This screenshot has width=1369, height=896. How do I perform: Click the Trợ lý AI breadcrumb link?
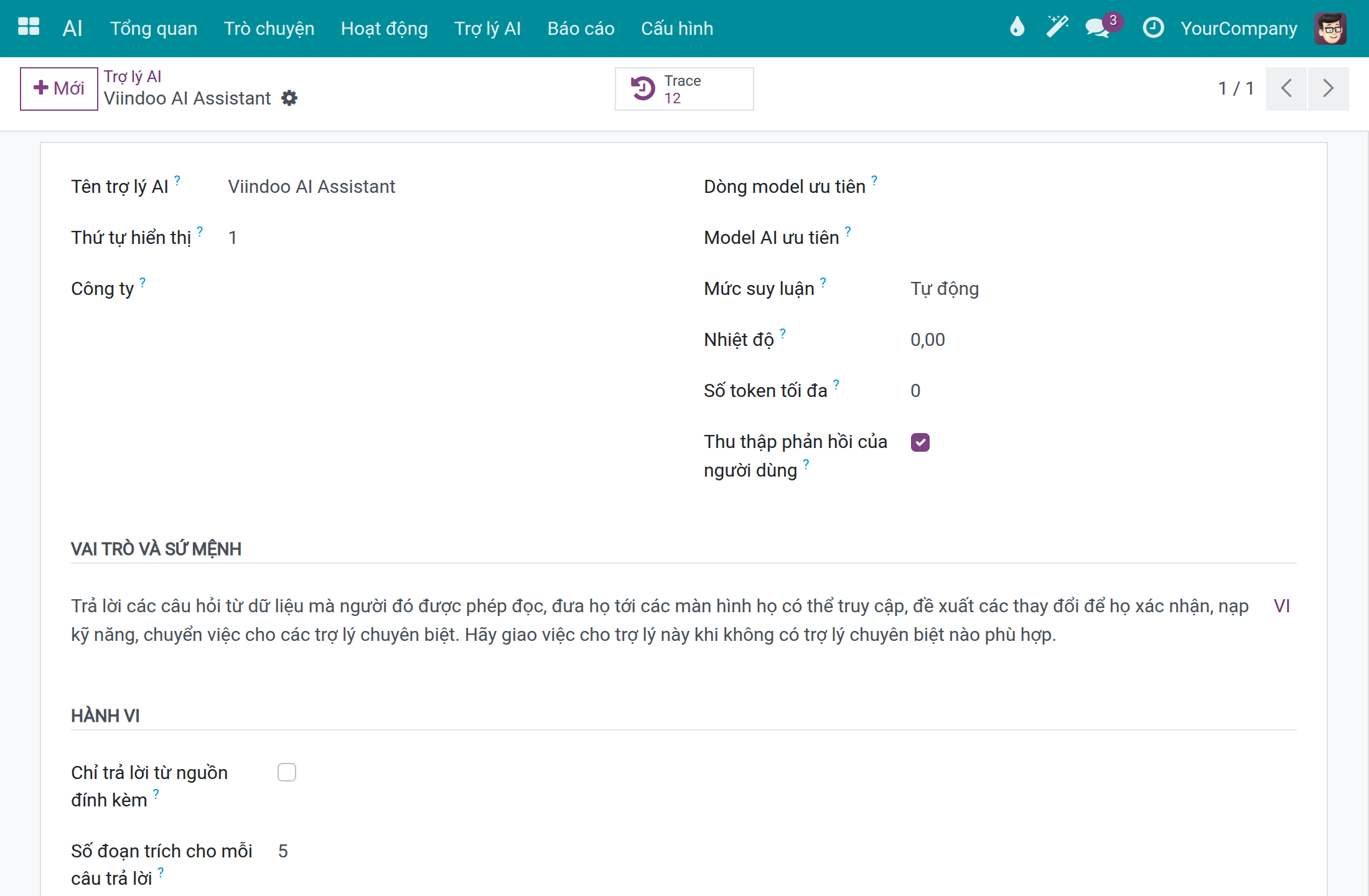click(x=133, y=77)
